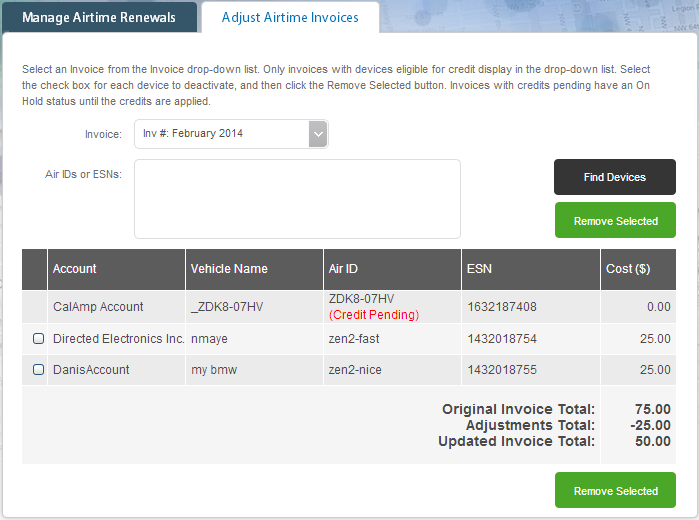Screen dimensions: 699x520
Task: Select the Adjust Airtime Invoices tab
Action: click(290, 17)
